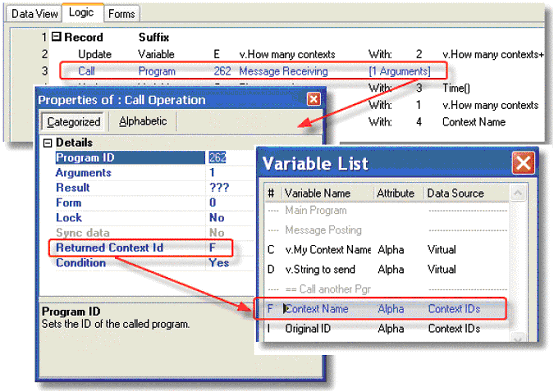Click the Variable List scroll up arrow
The image size is (553, 391).
pos(518,193)
